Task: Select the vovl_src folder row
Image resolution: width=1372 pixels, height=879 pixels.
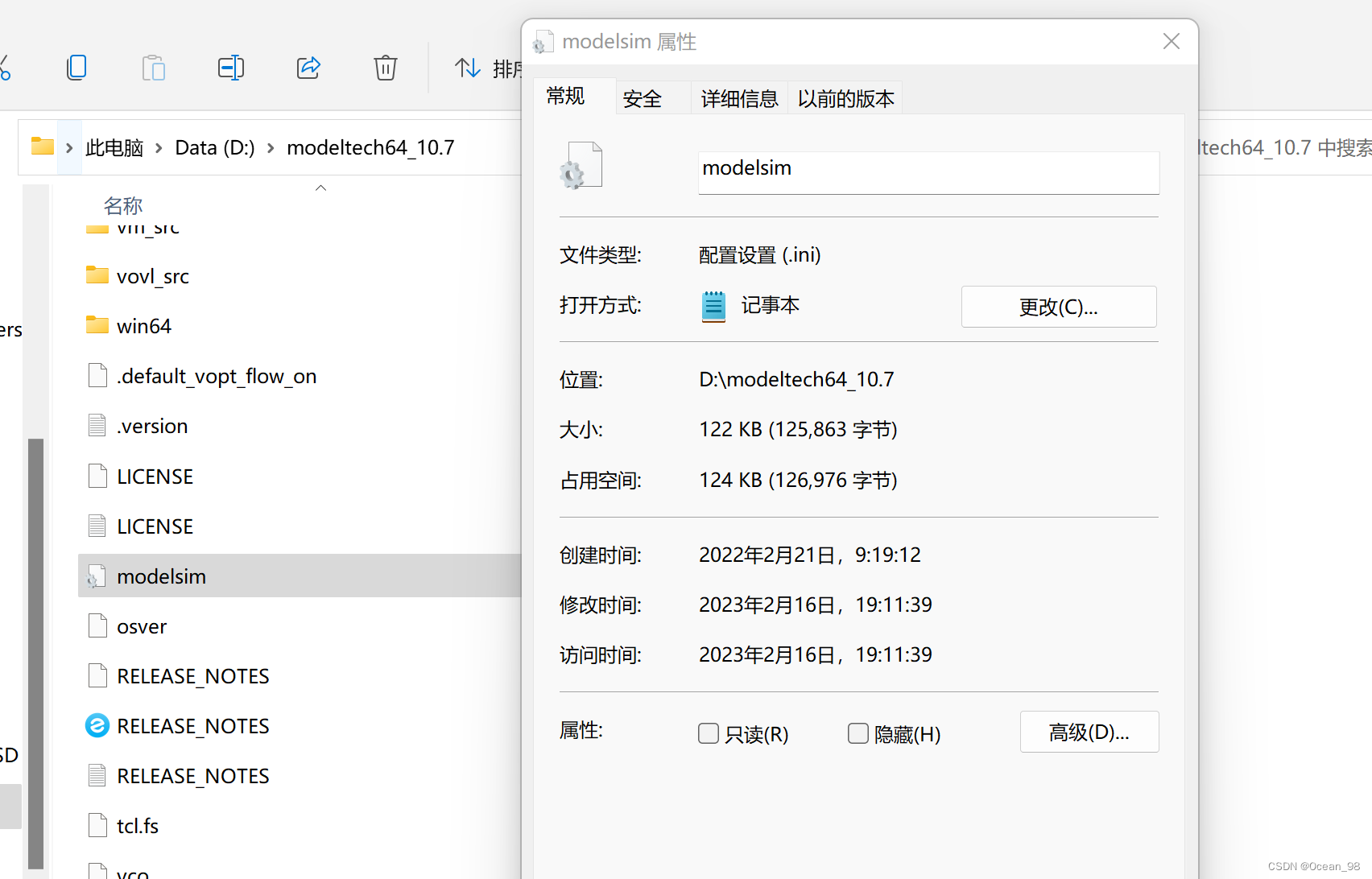Action: click(x=300, y=276)
